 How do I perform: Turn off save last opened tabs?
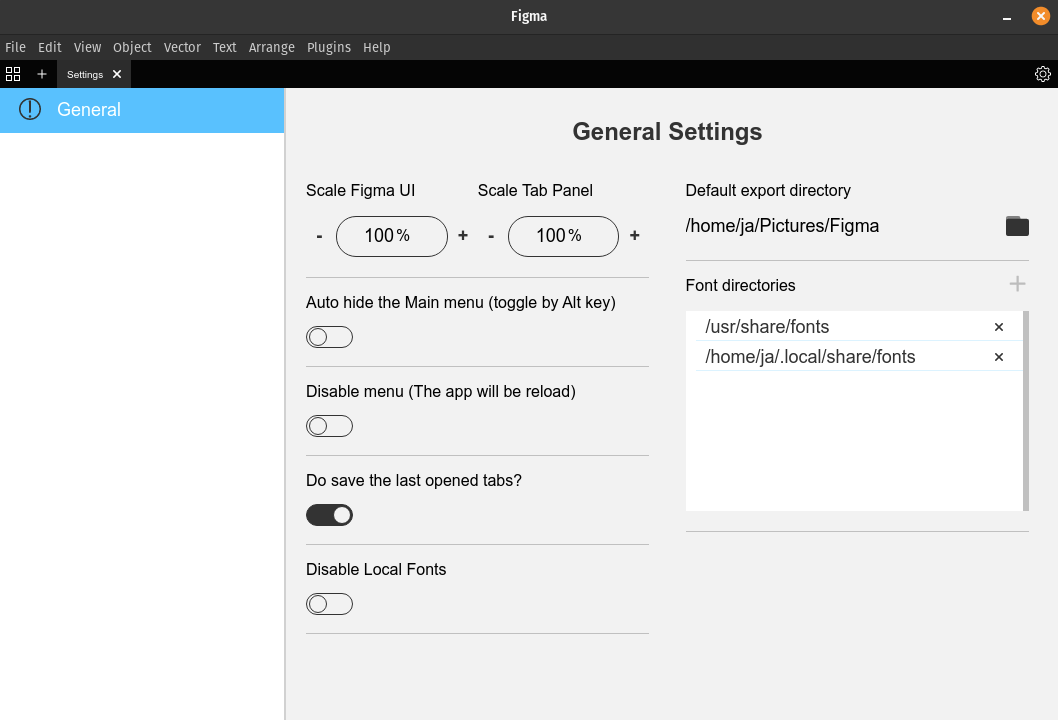point(329,515)
